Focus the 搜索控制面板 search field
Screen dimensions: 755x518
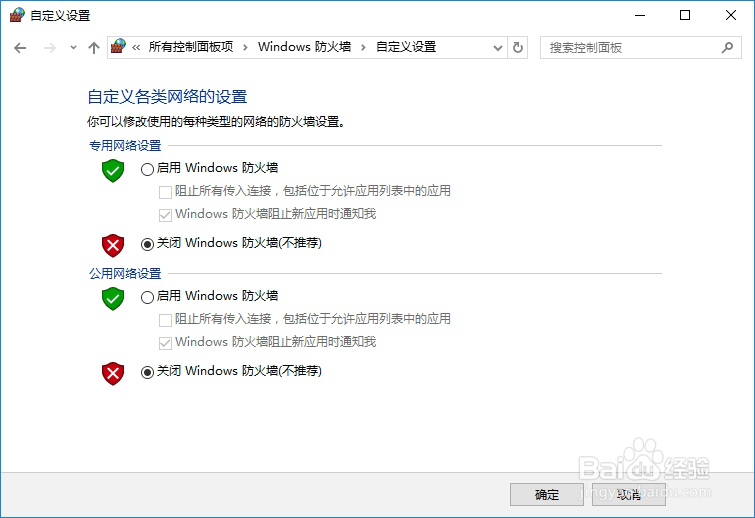640,48
